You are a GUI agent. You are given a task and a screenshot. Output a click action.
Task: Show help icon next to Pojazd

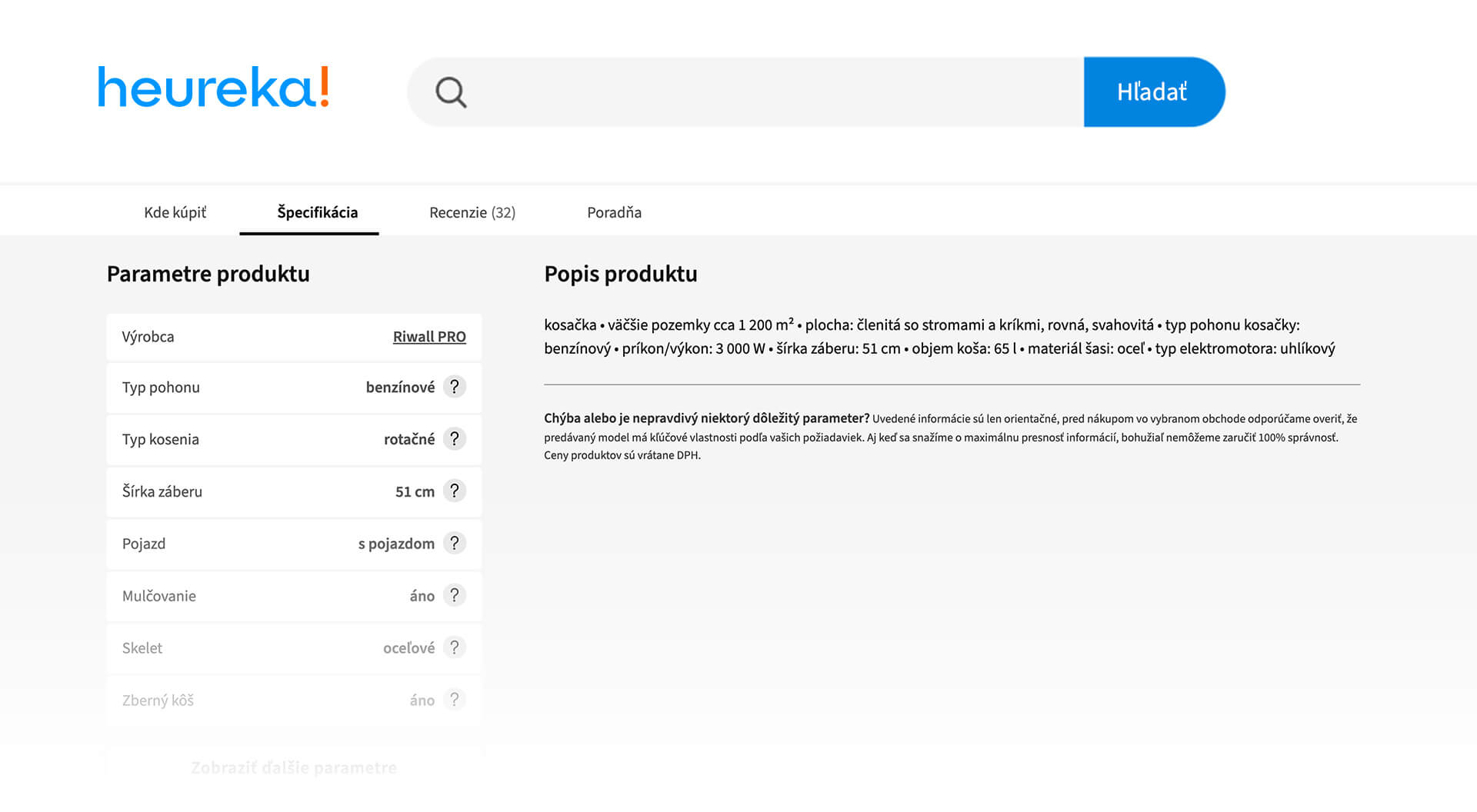point(455,544)
